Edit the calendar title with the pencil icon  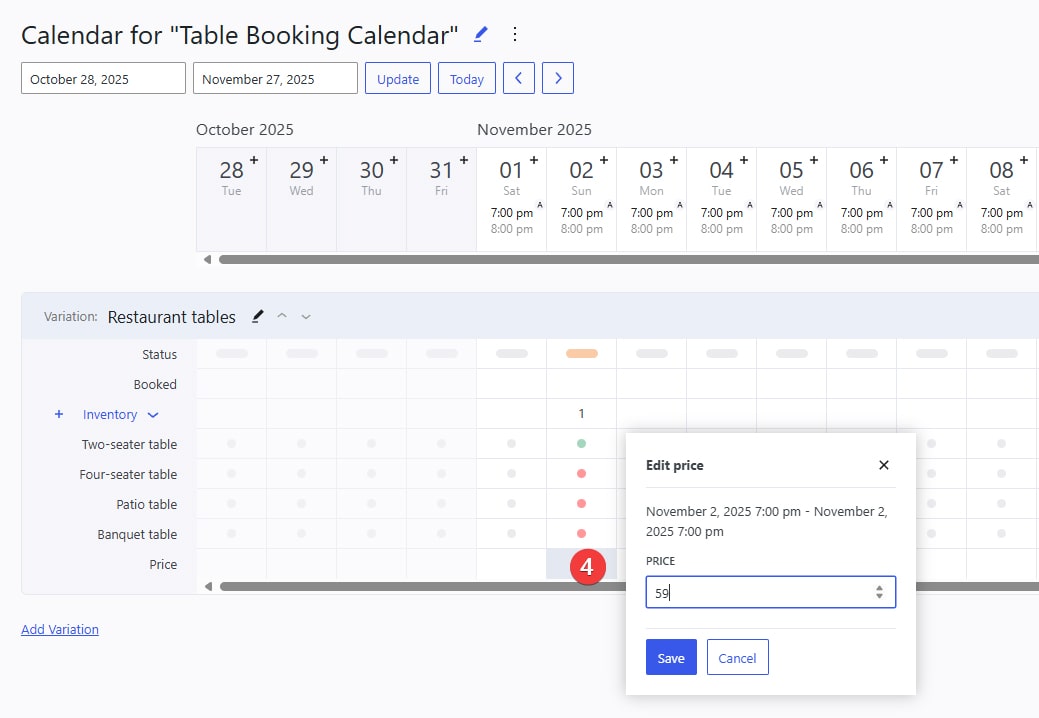coord(479,33)
